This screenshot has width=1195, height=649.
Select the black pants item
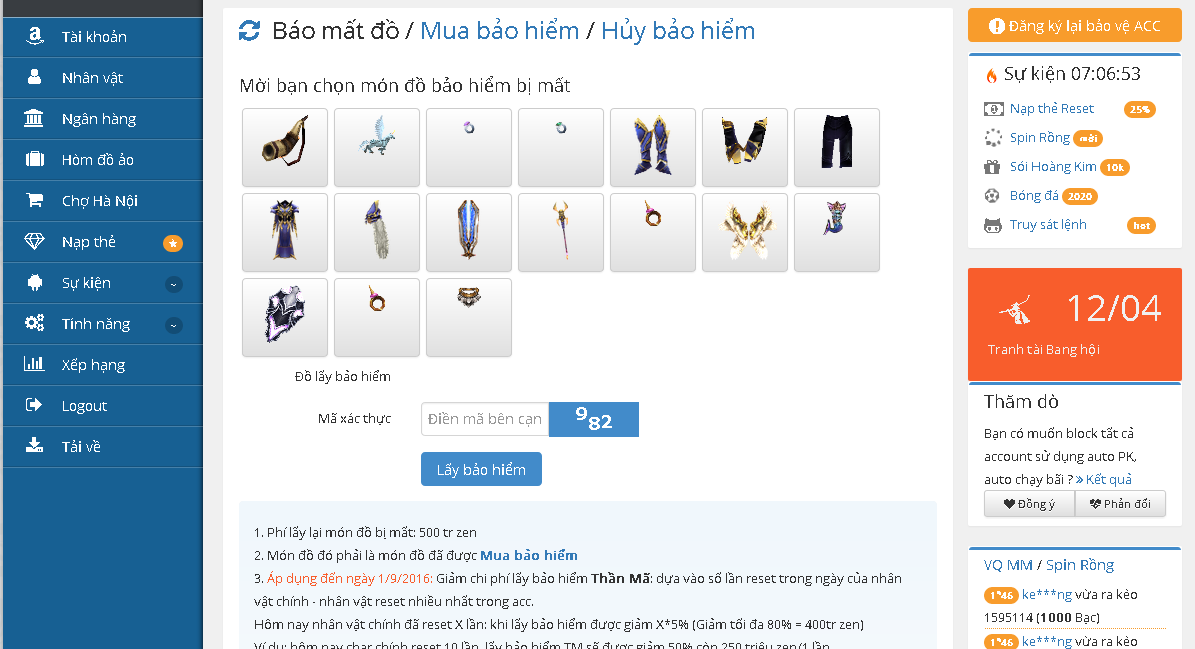point(837,148)
